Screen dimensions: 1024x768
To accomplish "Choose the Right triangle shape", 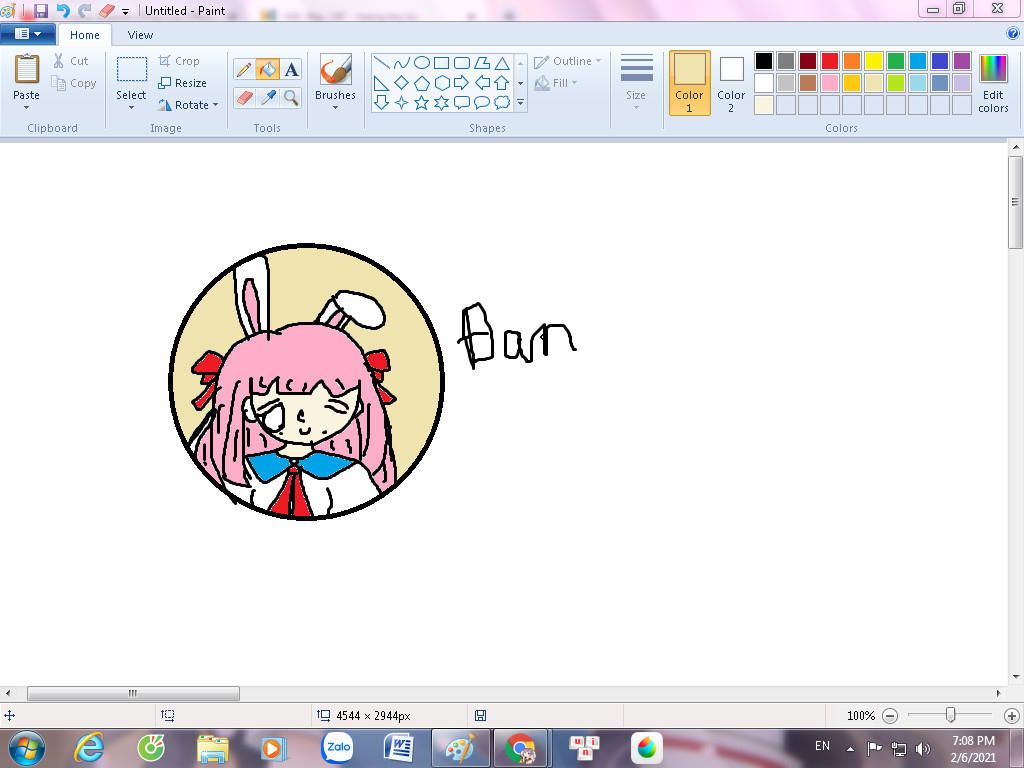I will coord(382,83).
